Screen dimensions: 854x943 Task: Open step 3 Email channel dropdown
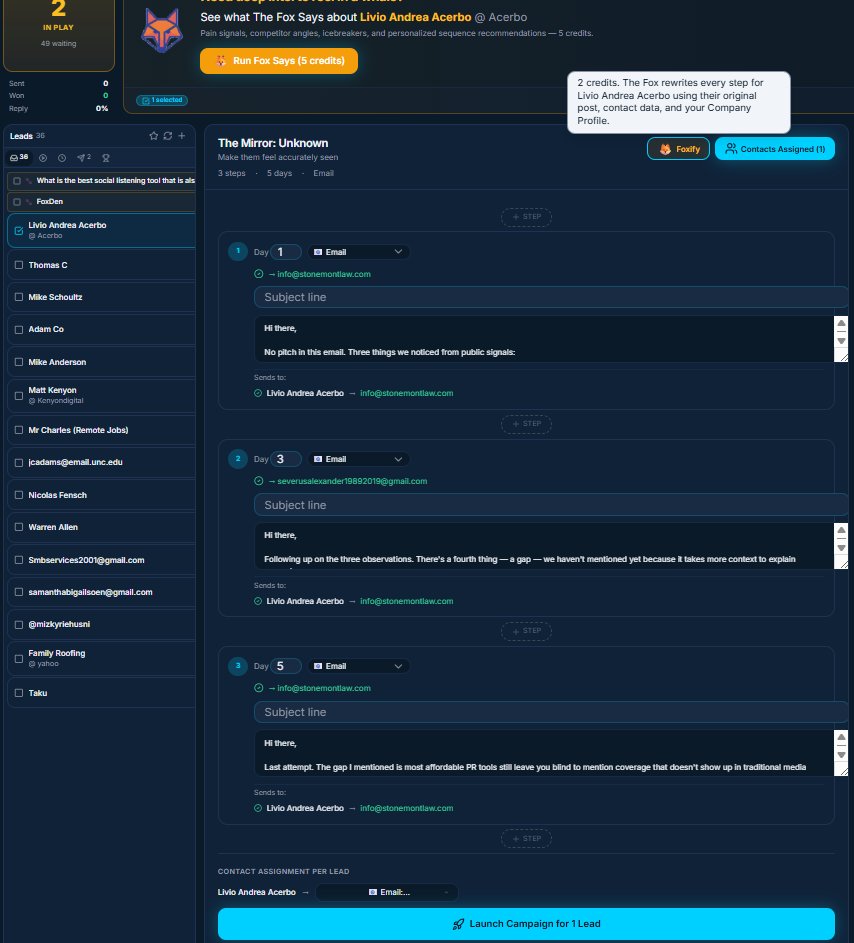tap(358, 666)
